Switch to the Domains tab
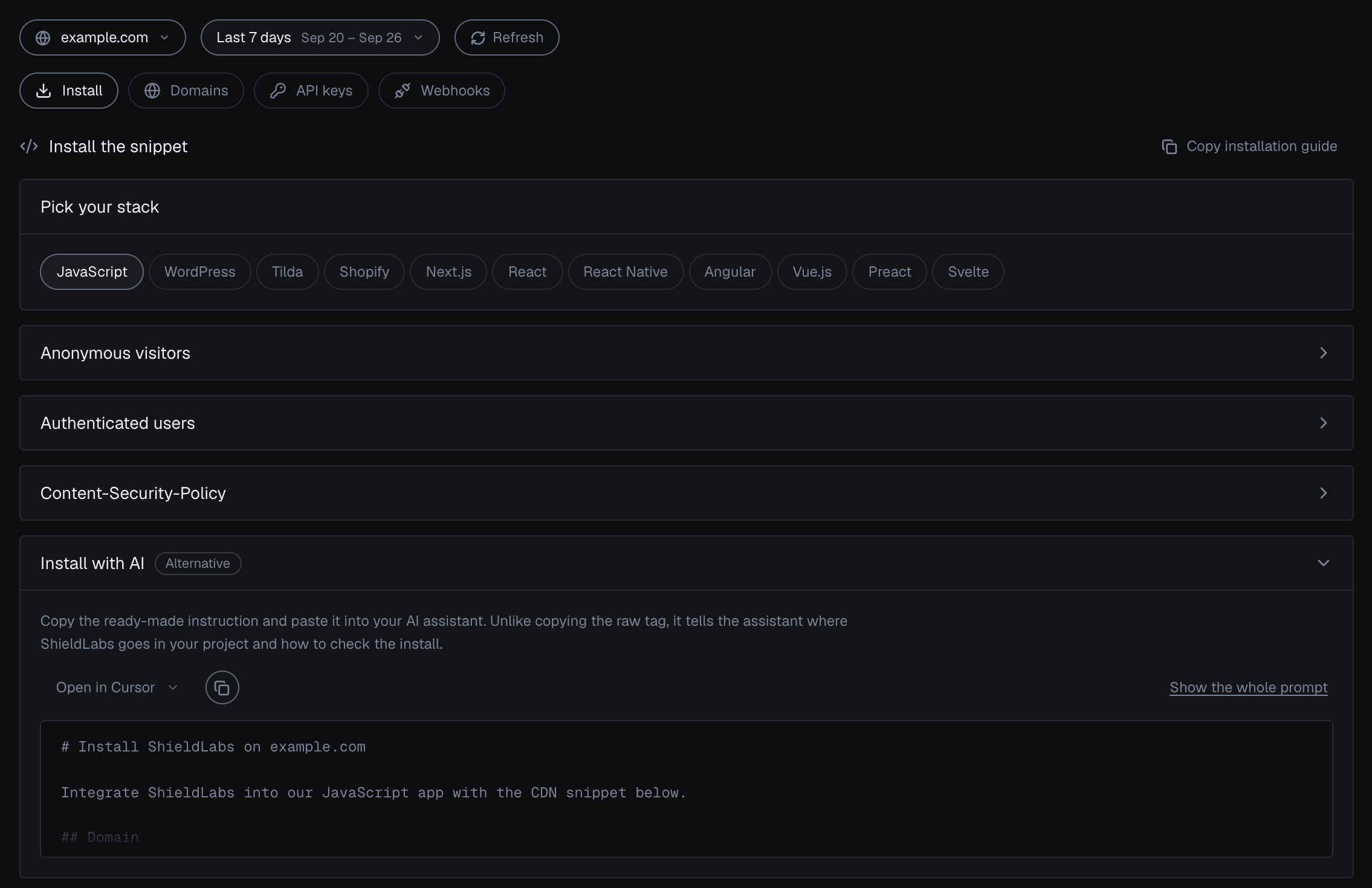 pos(186,91)
